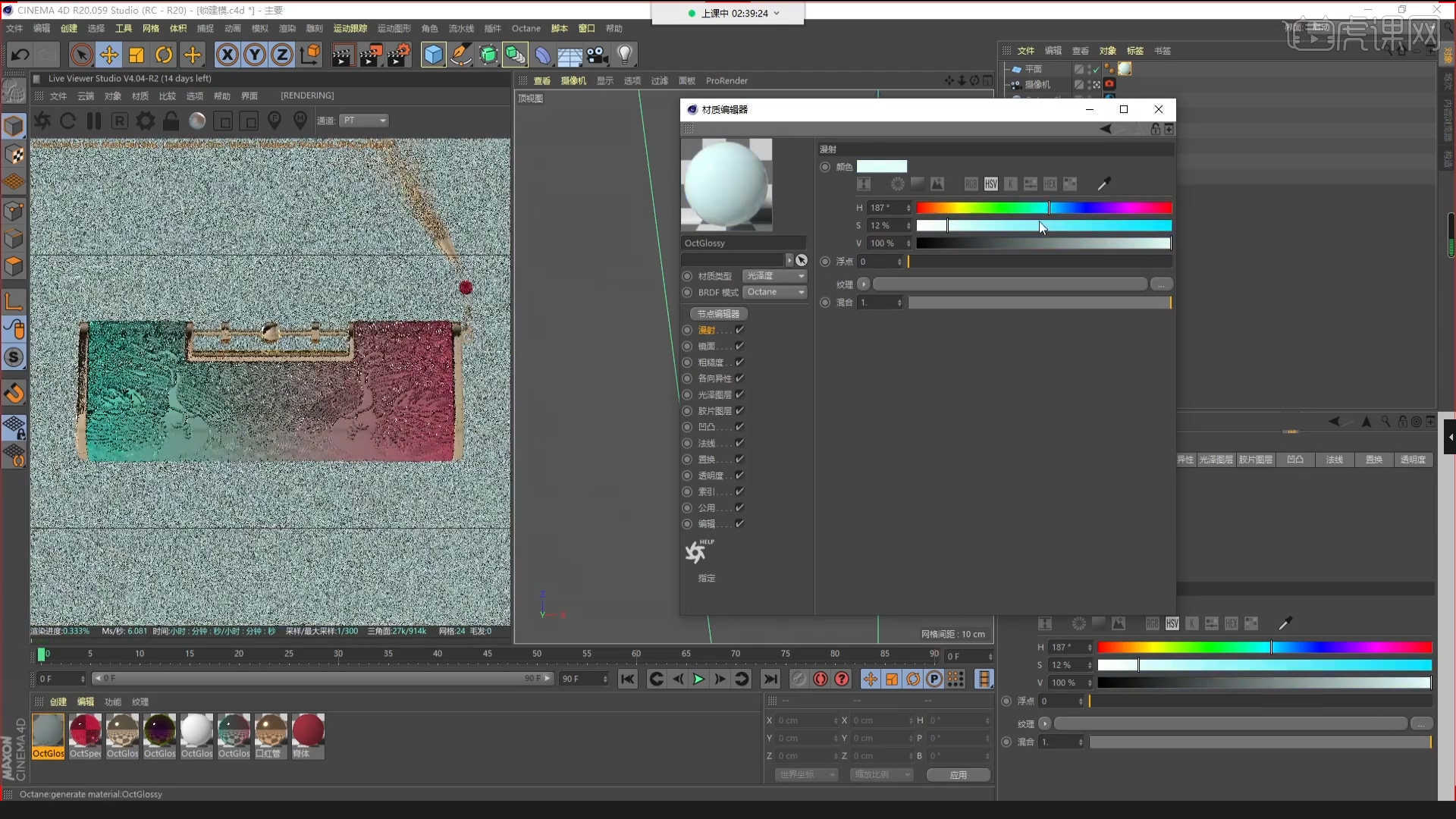Toggle the Y axis lock
The image size is (1456, 819).
point(255,55)
